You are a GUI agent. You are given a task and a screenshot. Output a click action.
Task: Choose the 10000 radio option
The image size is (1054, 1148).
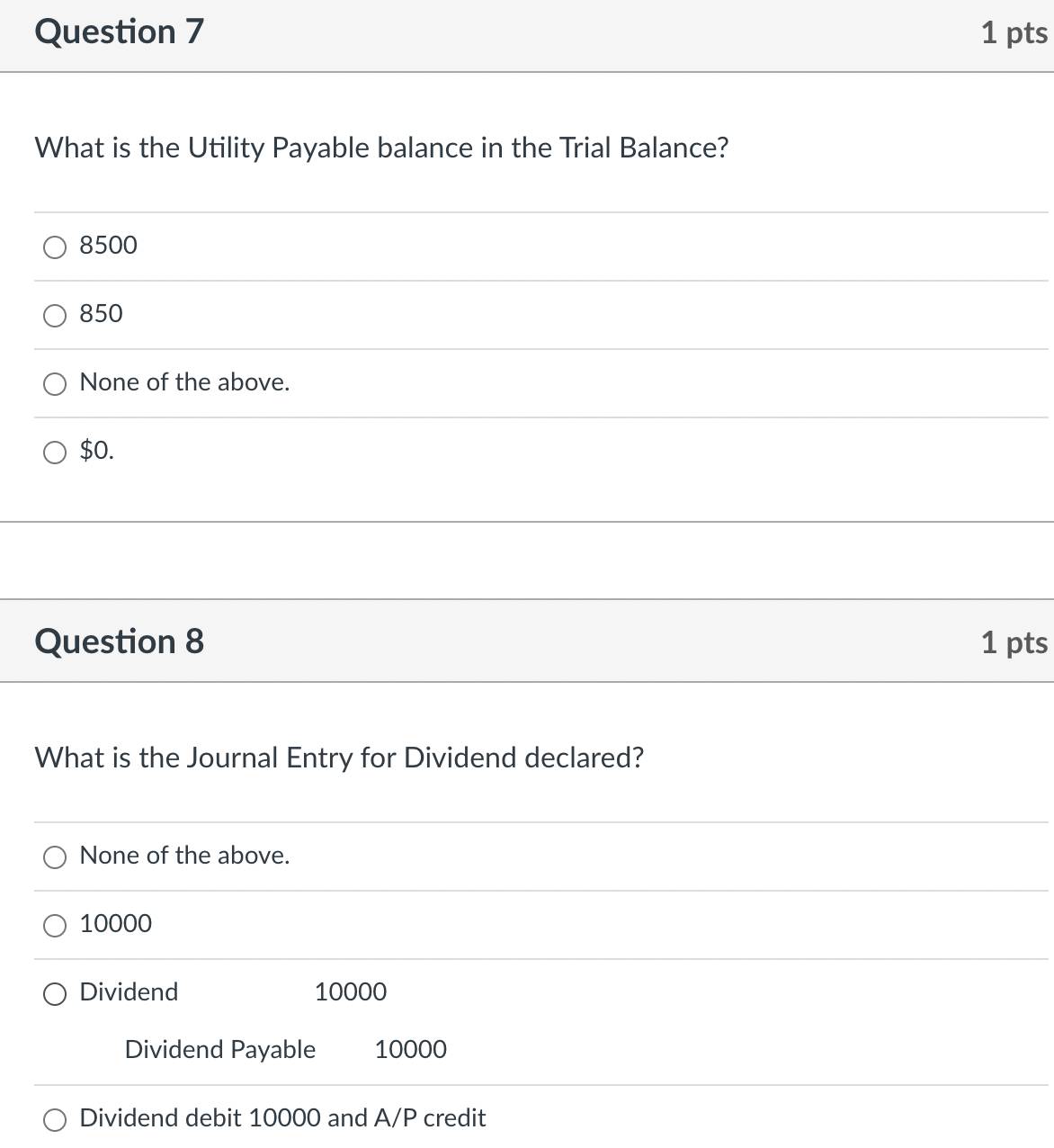pyautogui.click(x=55, y=925)
